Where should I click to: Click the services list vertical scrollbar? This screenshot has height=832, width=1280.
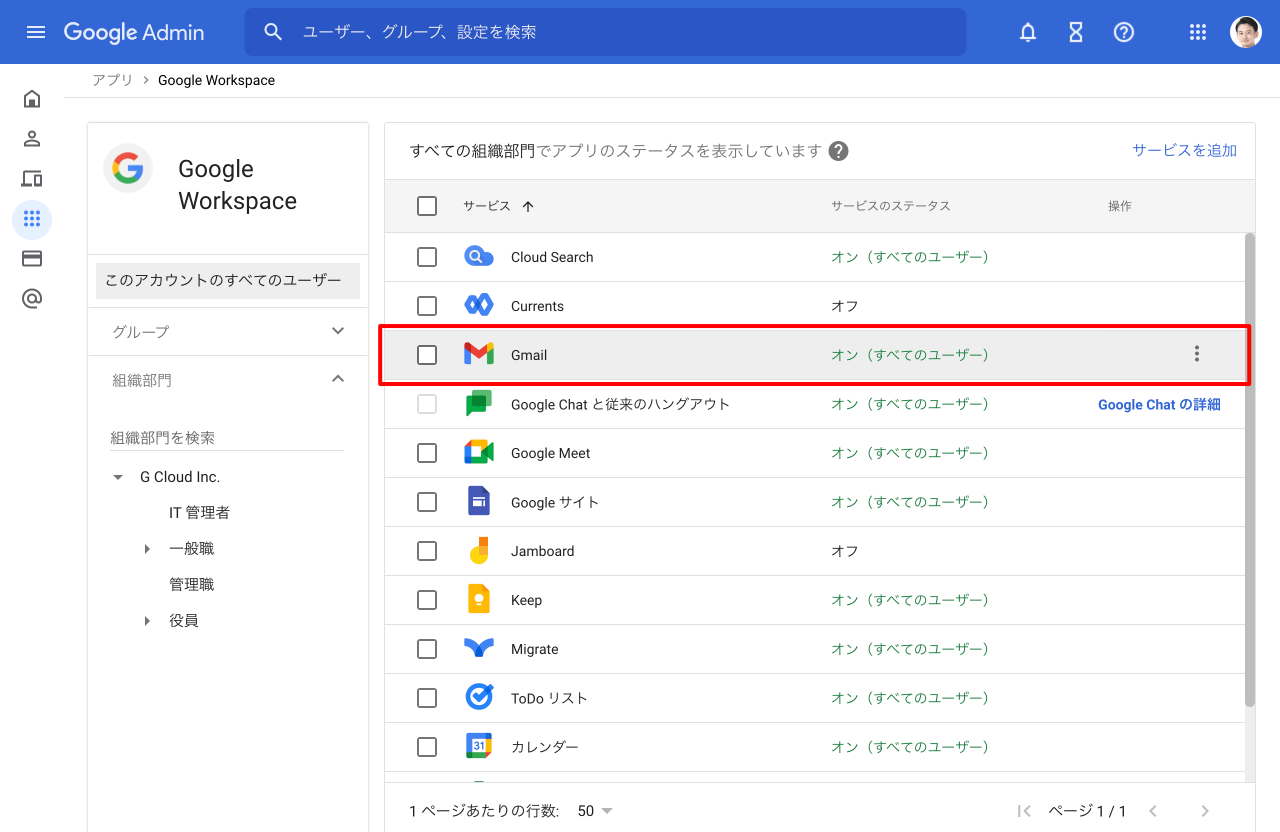click(x=1249, y=470)
